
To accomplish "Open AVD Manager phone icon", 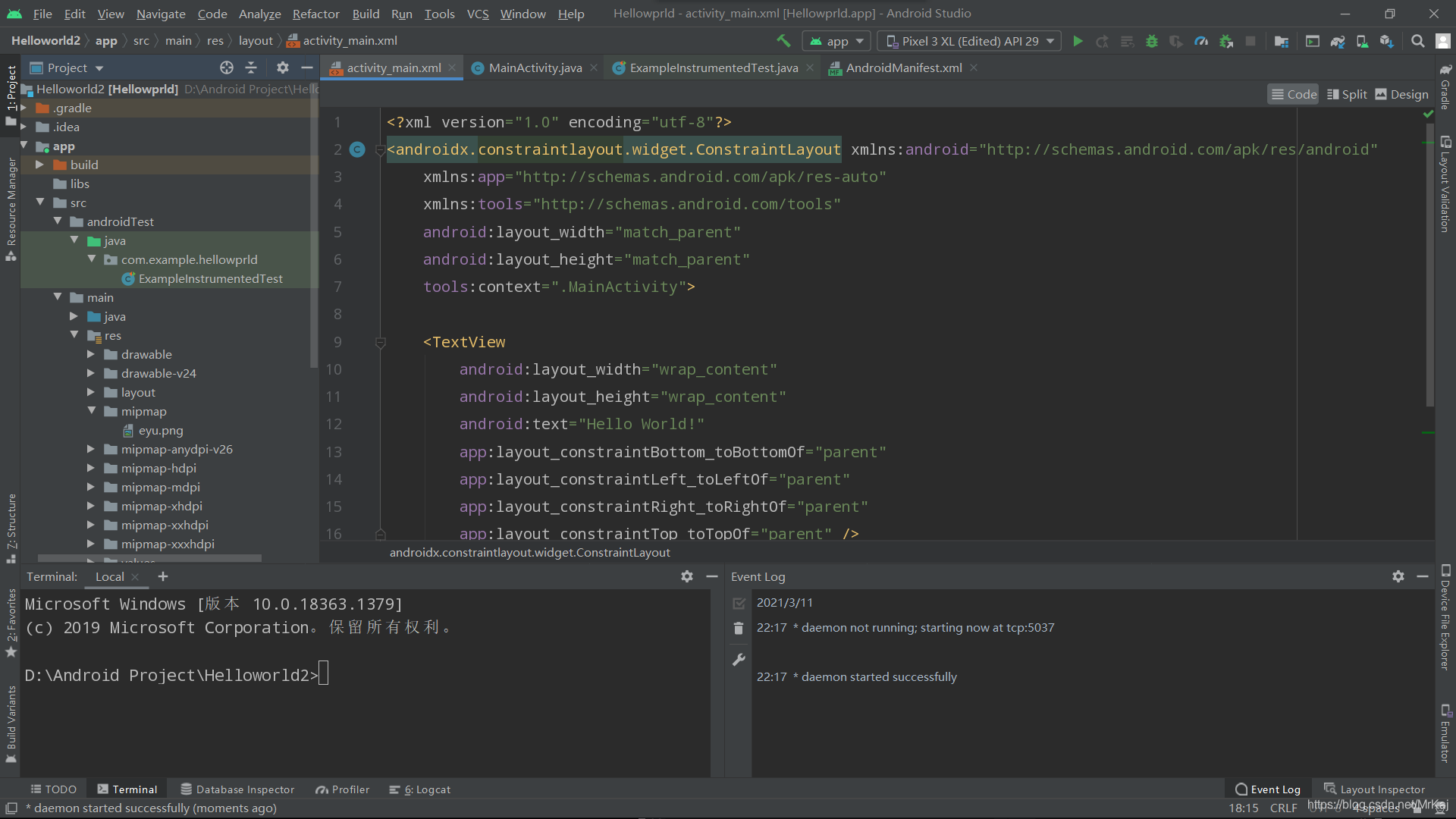I will [x=1362, y=41].
